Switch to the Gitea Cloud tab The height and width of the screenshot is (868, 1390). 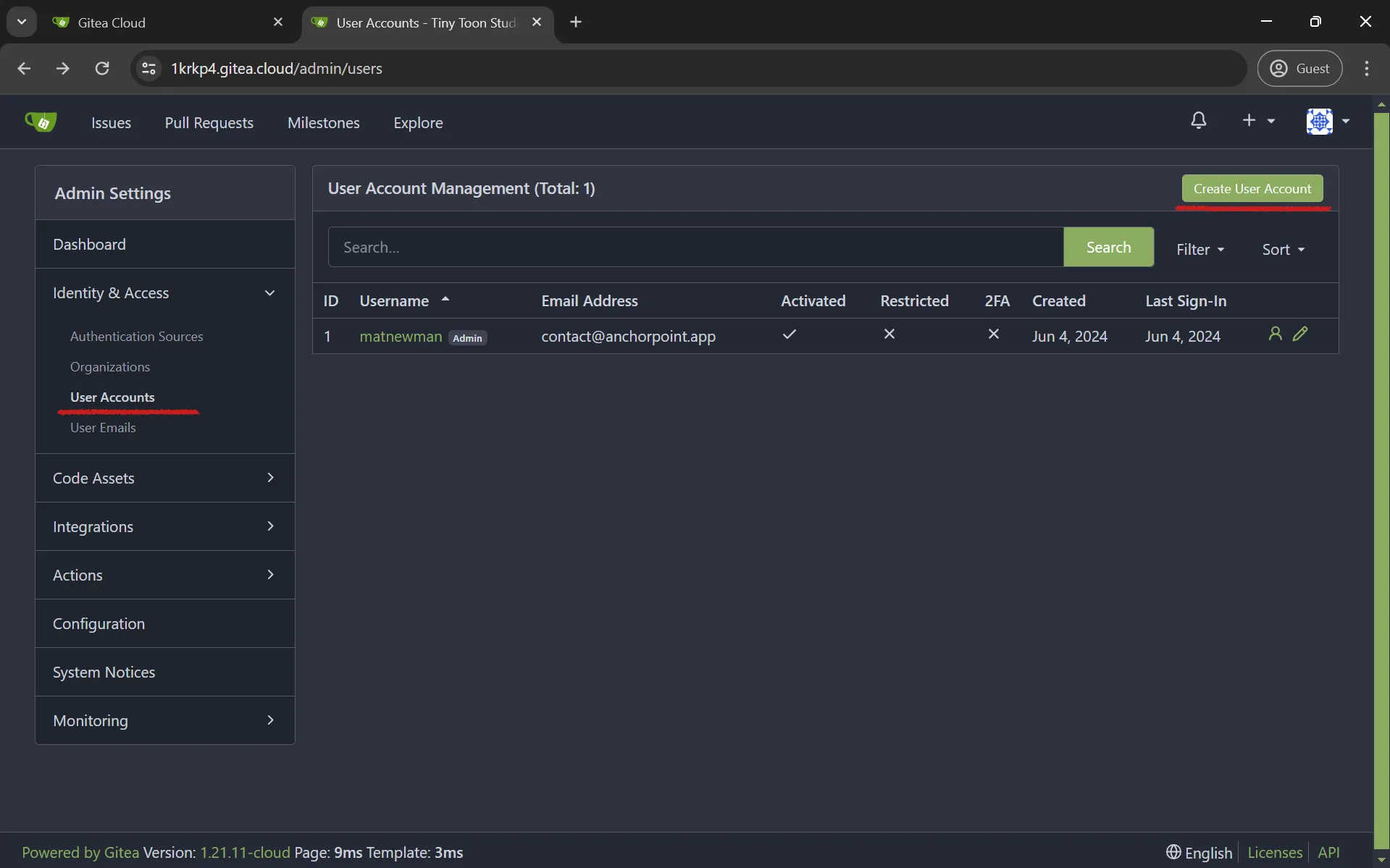[112, 22]
